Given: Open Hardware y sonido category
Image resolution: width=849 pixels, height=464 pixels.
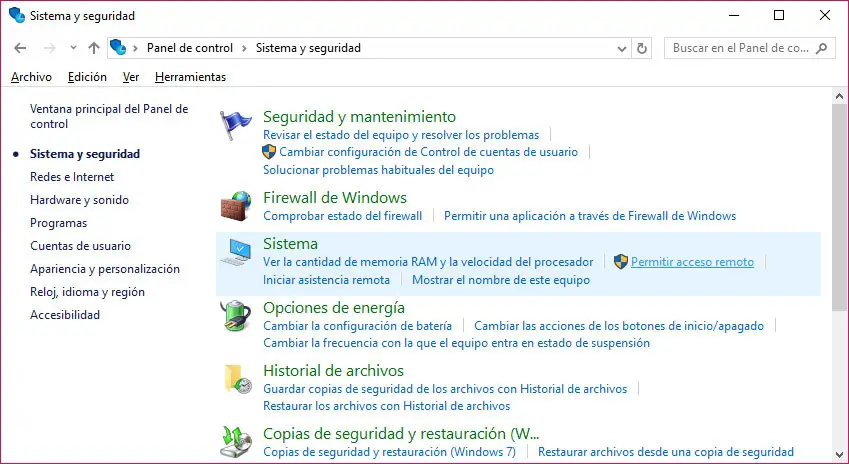Looking at the screenshot, I should tap(80, 200).
